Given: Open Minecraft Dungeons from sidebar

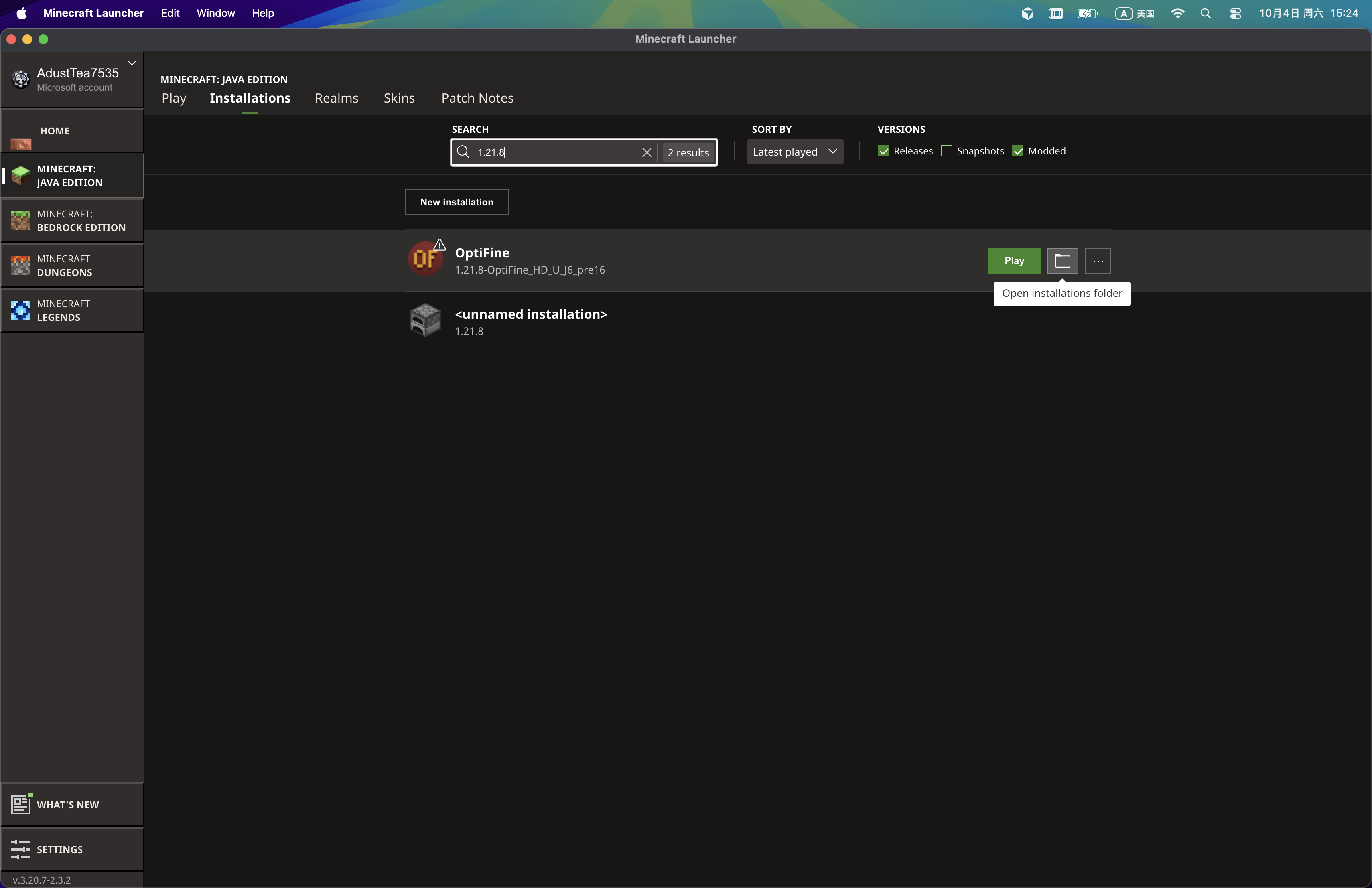Looking at the screenshot, I should coord(72,265).
